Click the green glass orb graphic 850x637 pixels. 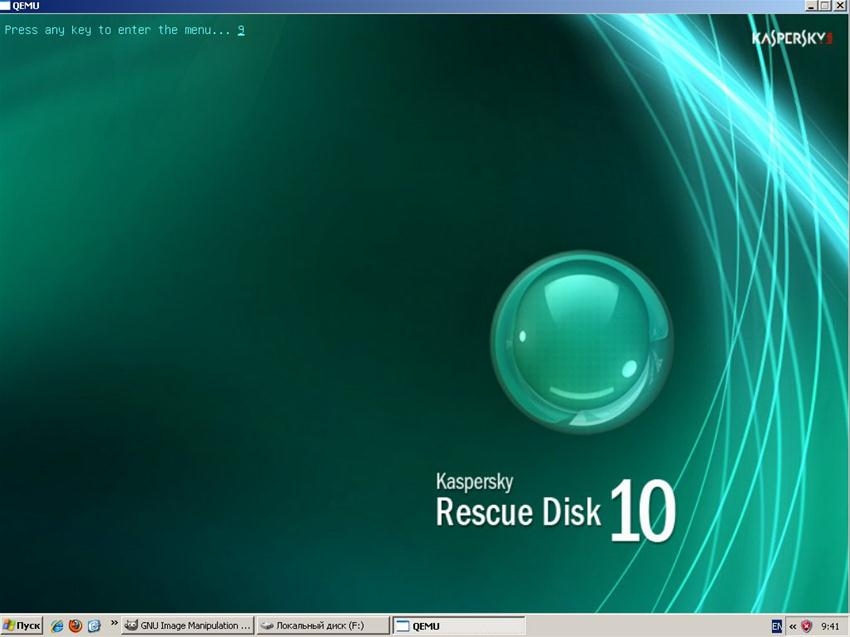tap(582, 342)
